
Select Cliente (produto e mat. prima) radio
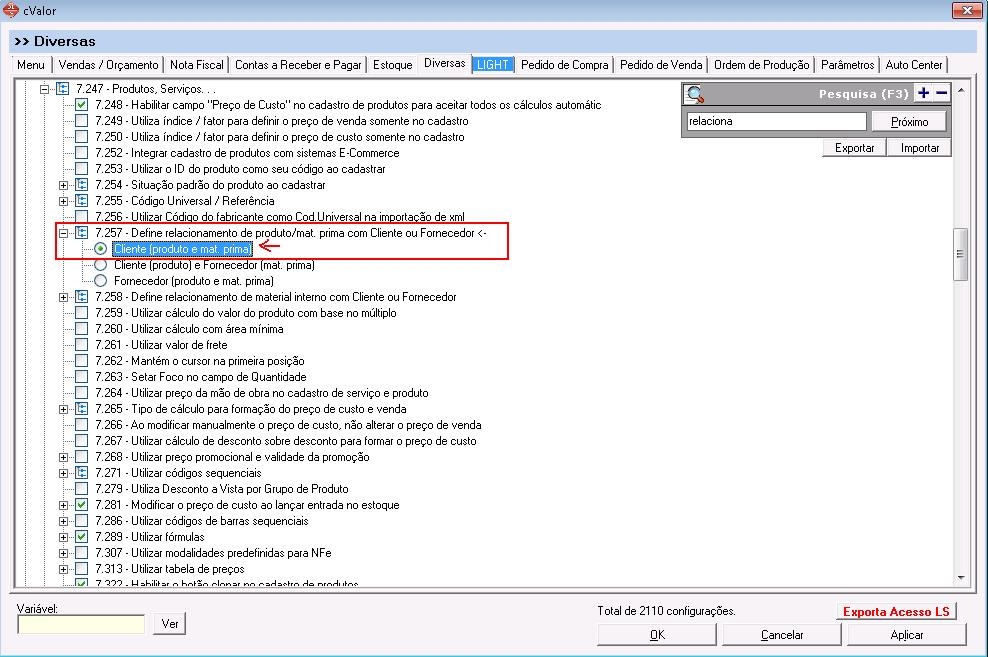click(x=101, y=249)
